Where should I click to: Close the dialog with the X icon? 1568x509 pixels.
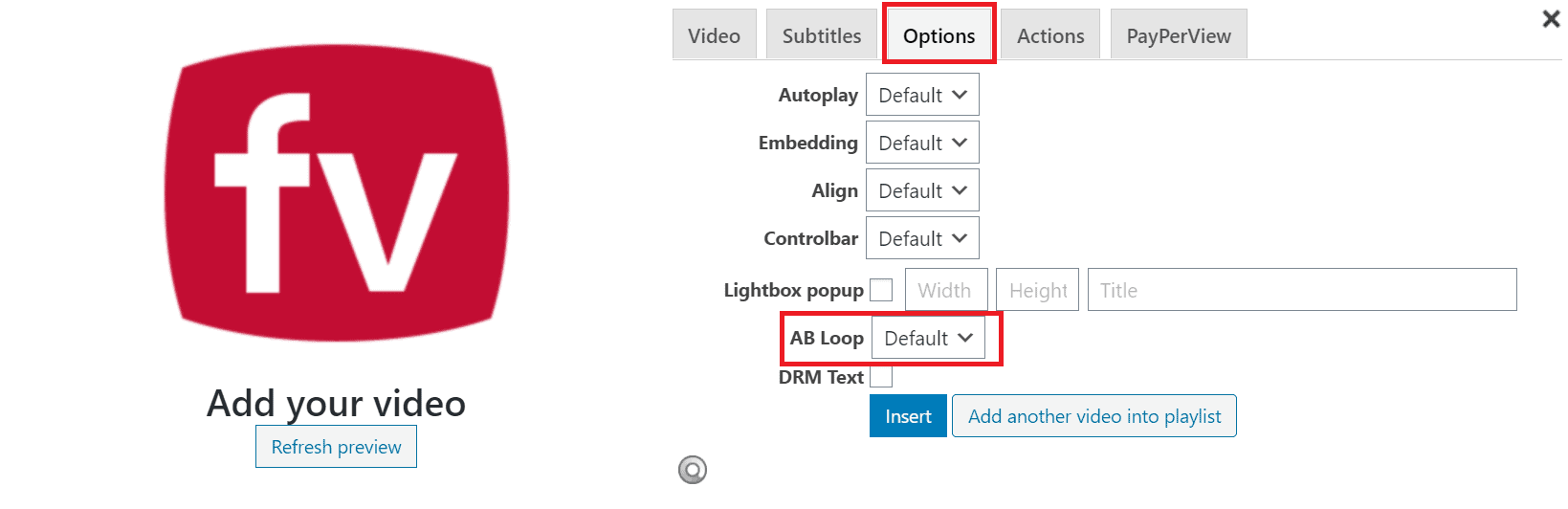tap(1551, 18)
